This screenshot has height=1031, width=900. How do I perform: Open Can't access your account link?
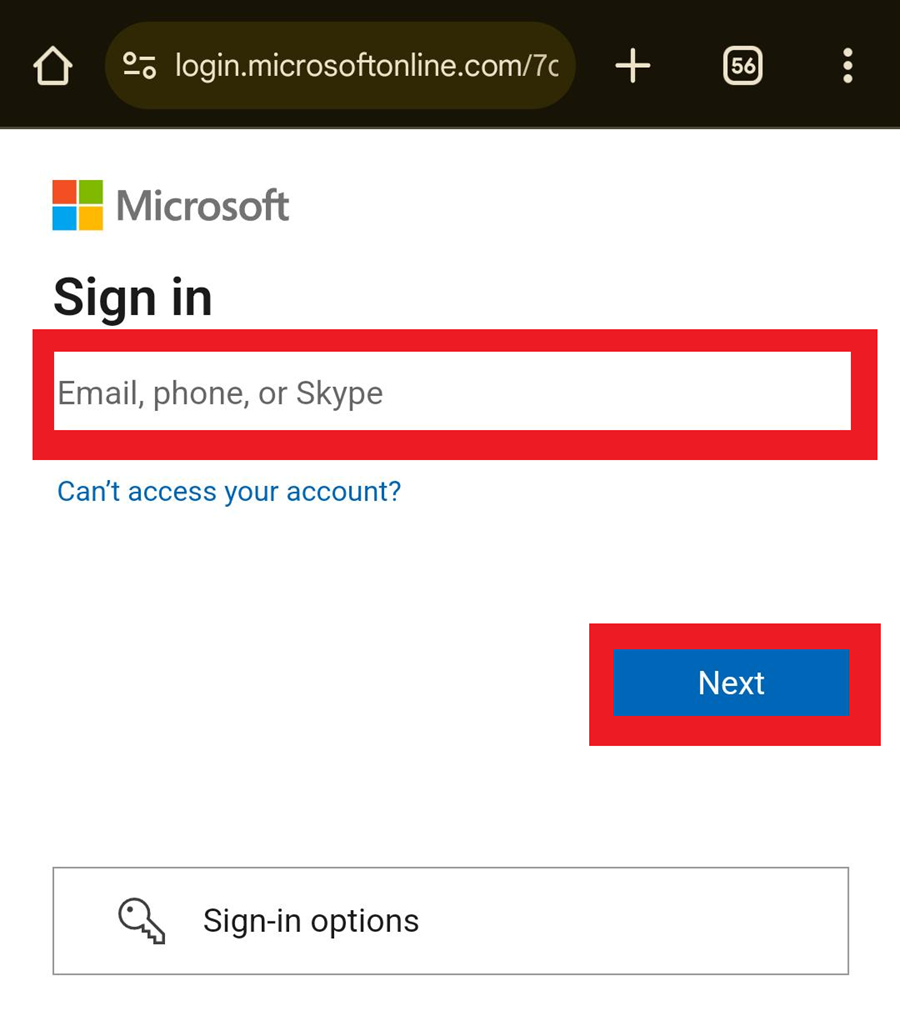[229, 491]
